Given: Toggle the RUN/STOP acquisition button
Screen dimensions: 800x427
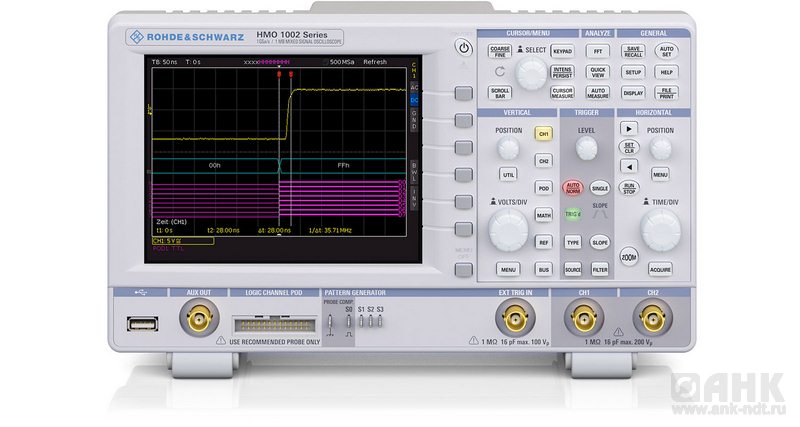Looking at the screenshot, I should click(629, 187).
